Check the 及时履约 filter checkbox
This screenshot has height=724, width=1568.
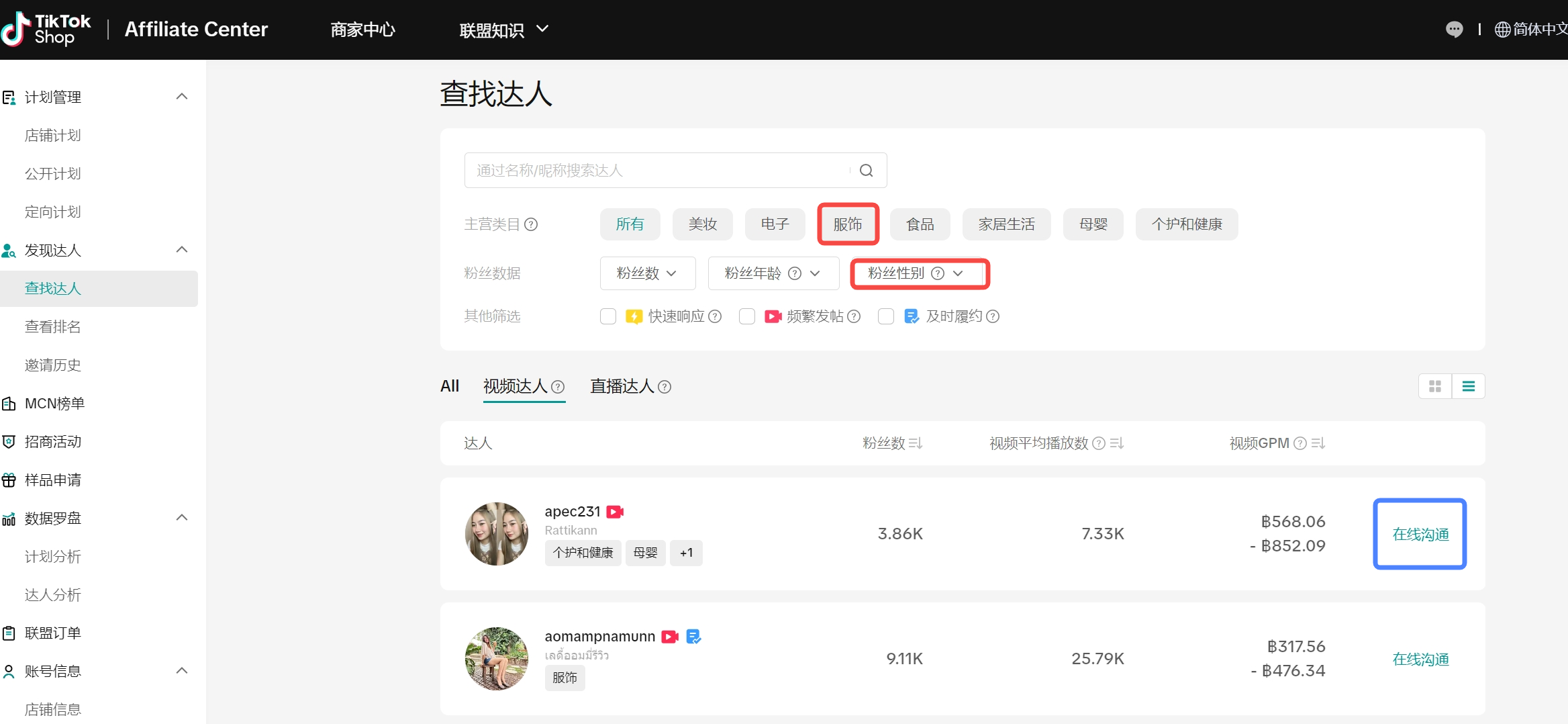pyautogui.click(x=886, y=316)
